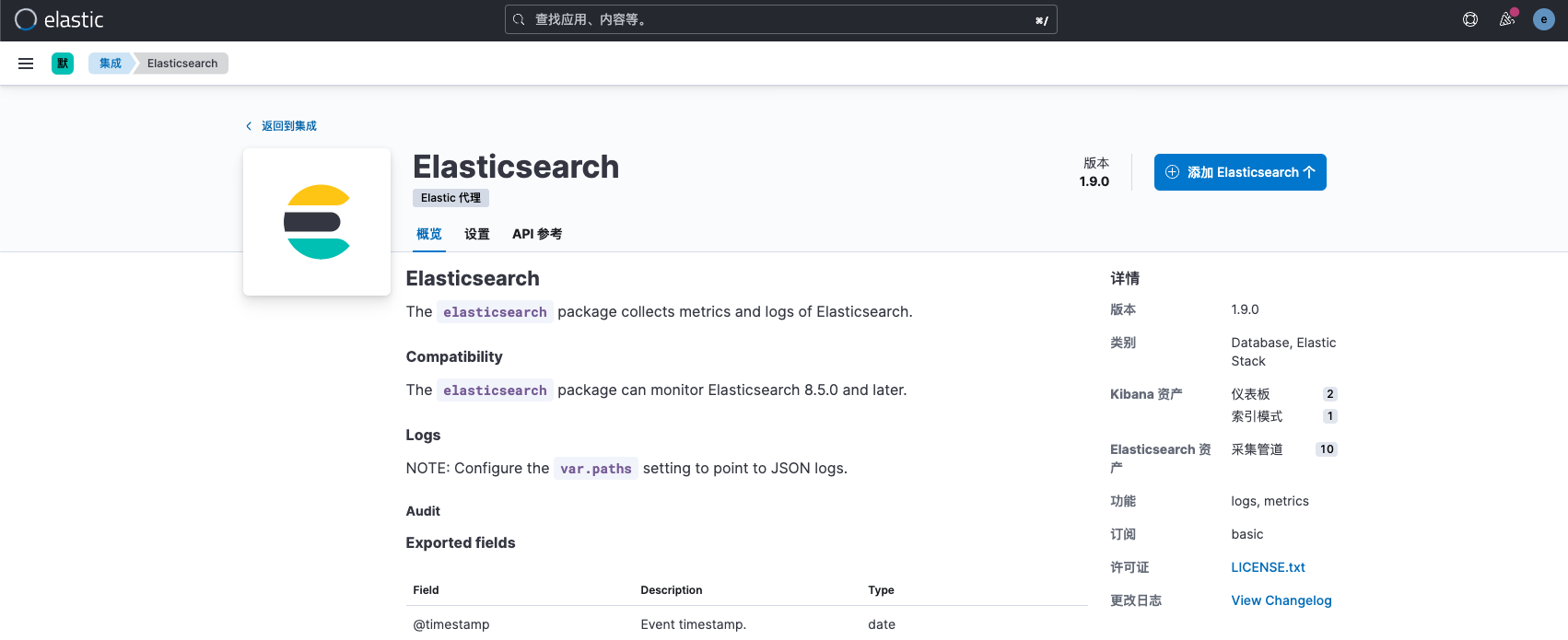Switch to the 设置 tab
Screen dimensions: 1568x640
477,234
